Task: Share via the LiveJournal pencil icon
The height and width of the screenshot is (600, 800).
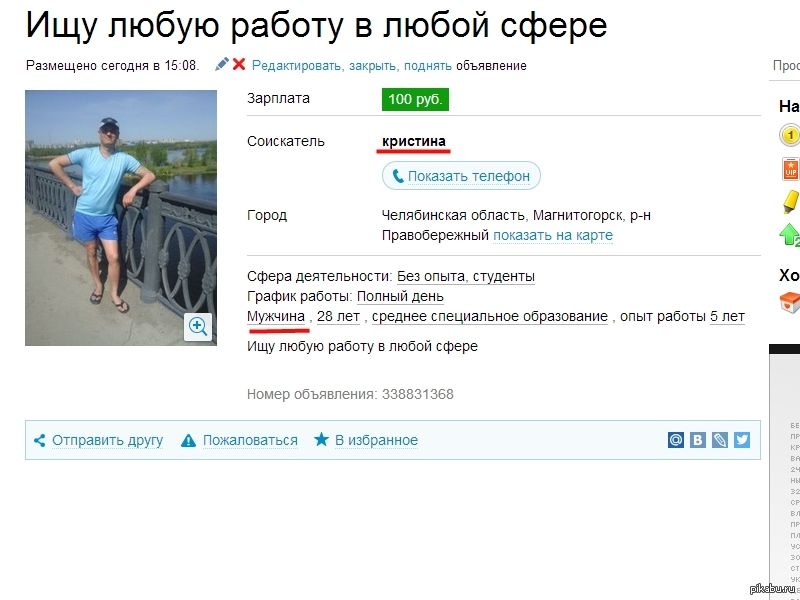Action: point(719,439)
